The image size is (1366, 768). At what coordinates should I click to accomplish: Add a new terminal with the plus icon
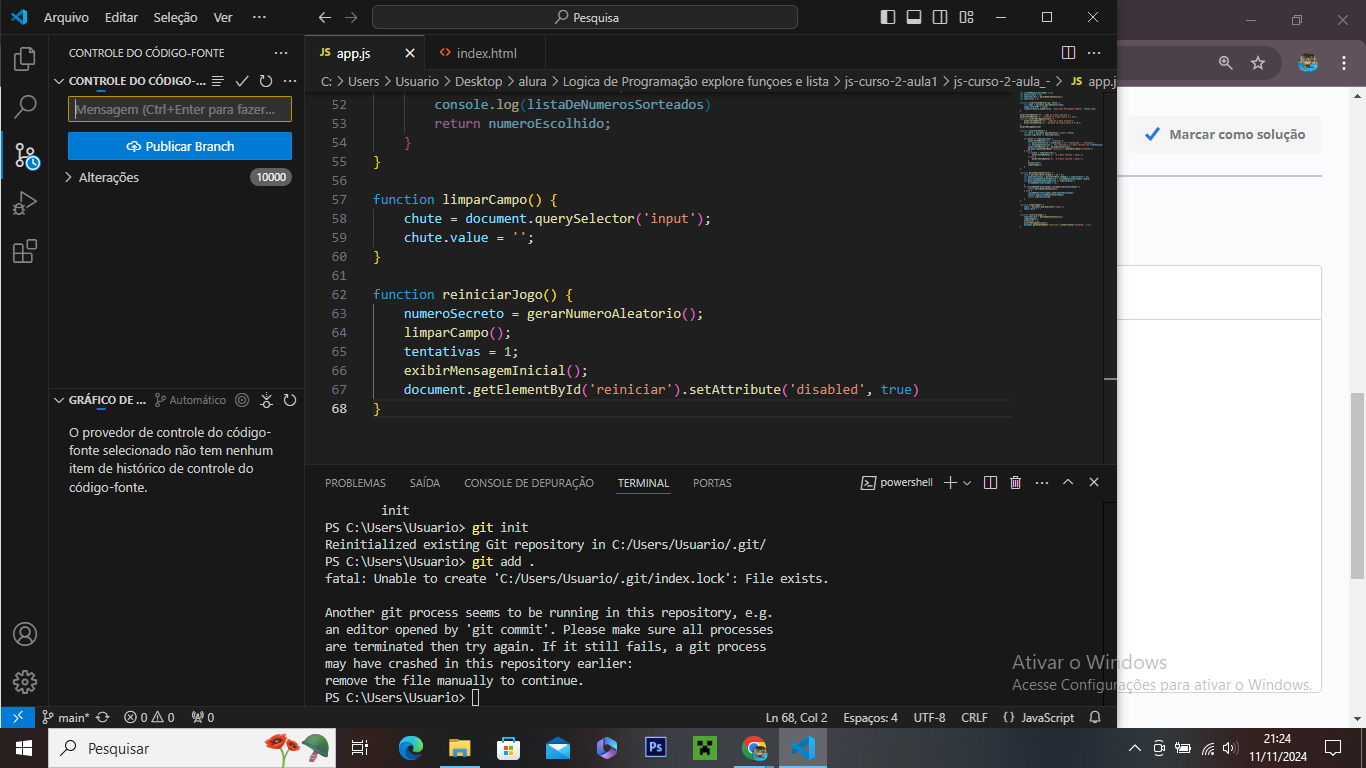[951, 482]
